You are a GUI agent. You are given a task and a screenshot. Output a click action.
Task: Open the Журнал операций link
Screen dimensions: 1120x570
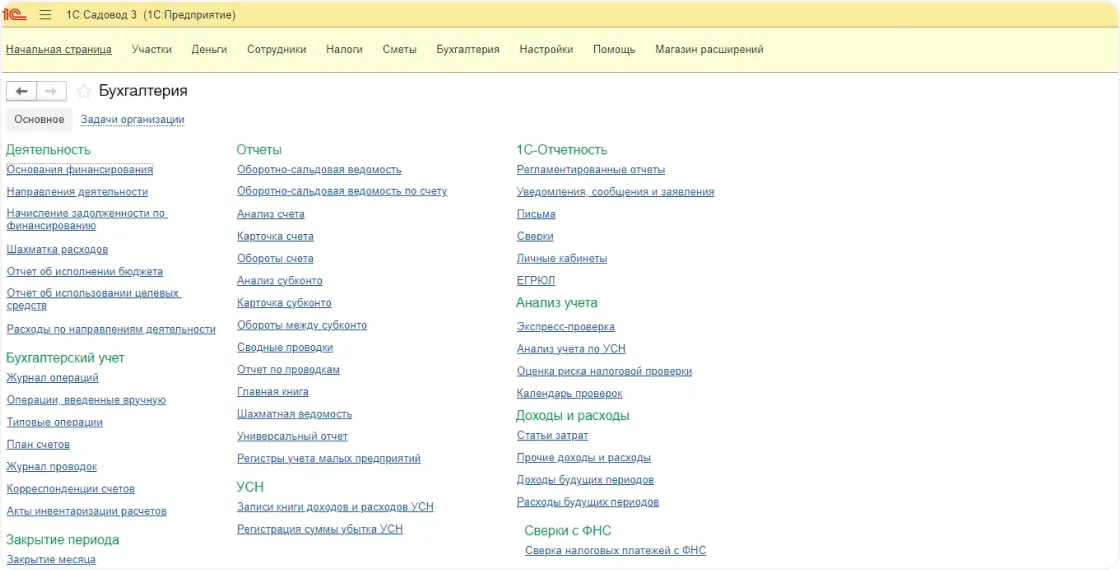(x=52, y=378)
